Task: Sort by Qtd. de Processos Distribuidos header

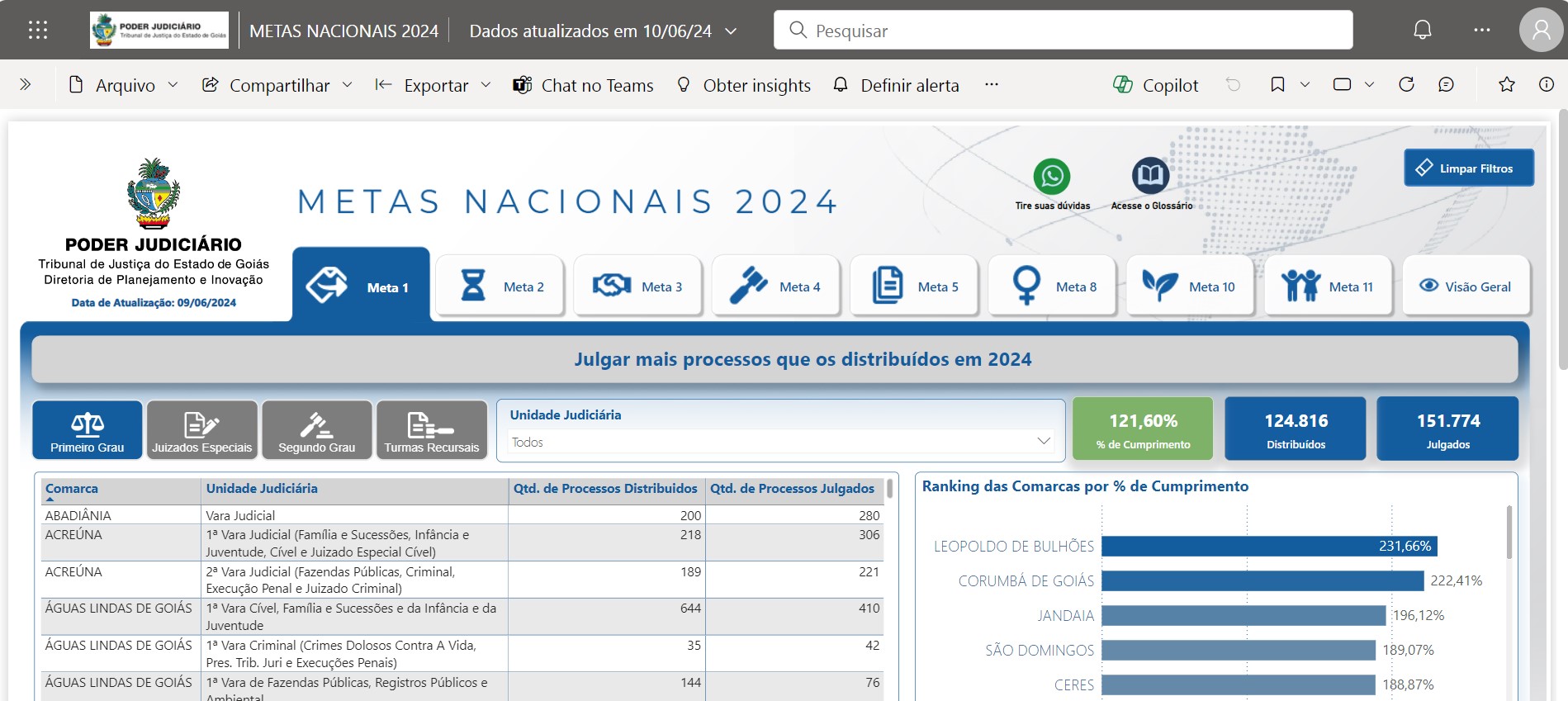Action: point(605,489)
